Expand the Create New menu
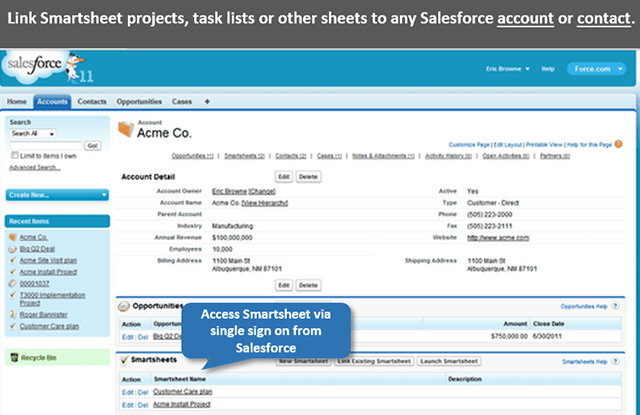Viewport: 640px width, 415px height. [x=54, y=195]
